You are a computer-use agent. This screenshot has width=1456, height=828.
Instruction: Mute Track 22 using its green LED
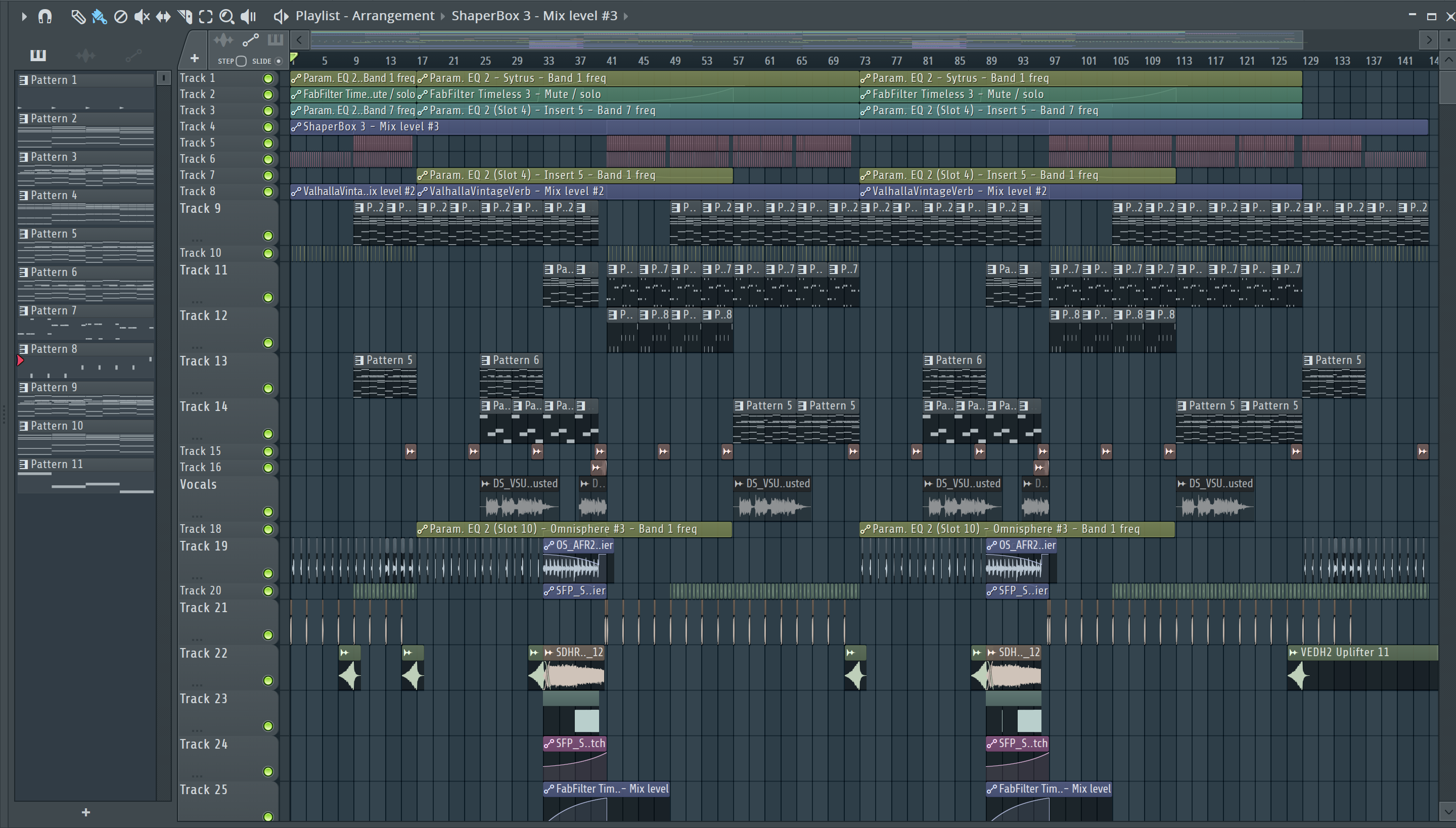pos(268,681)
